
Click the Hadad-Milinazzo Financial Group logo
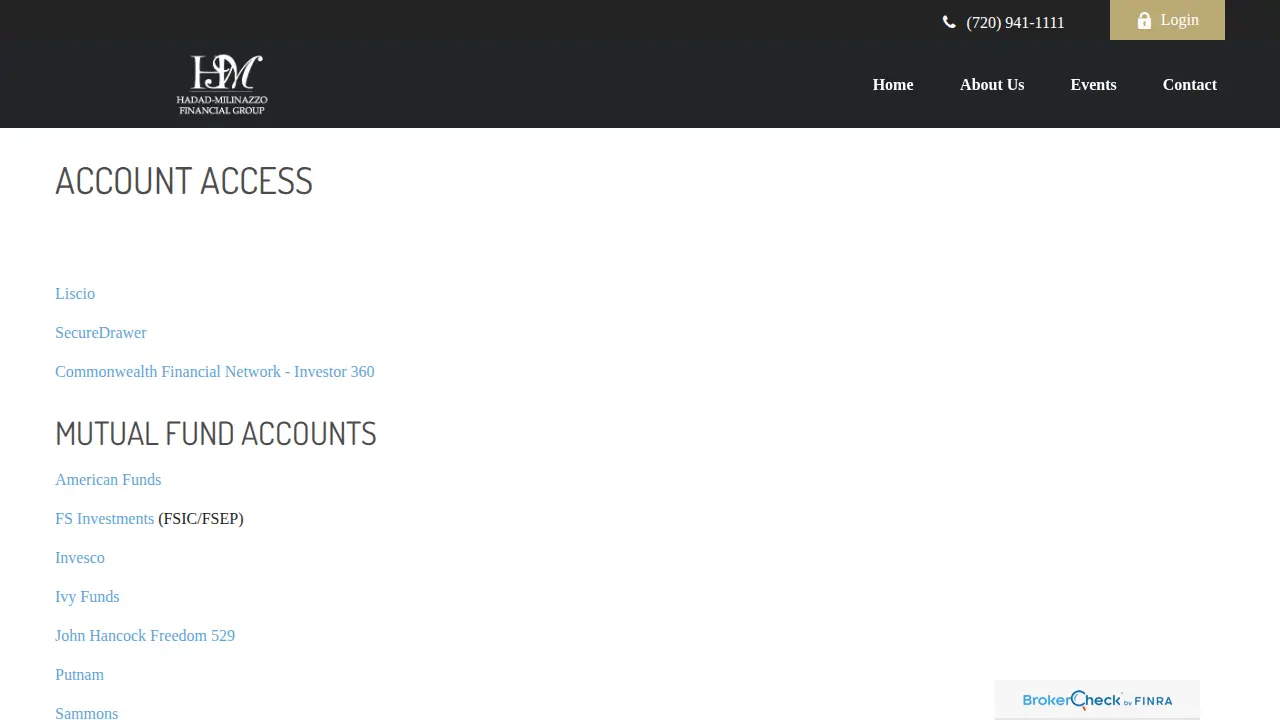coord(222,84)
